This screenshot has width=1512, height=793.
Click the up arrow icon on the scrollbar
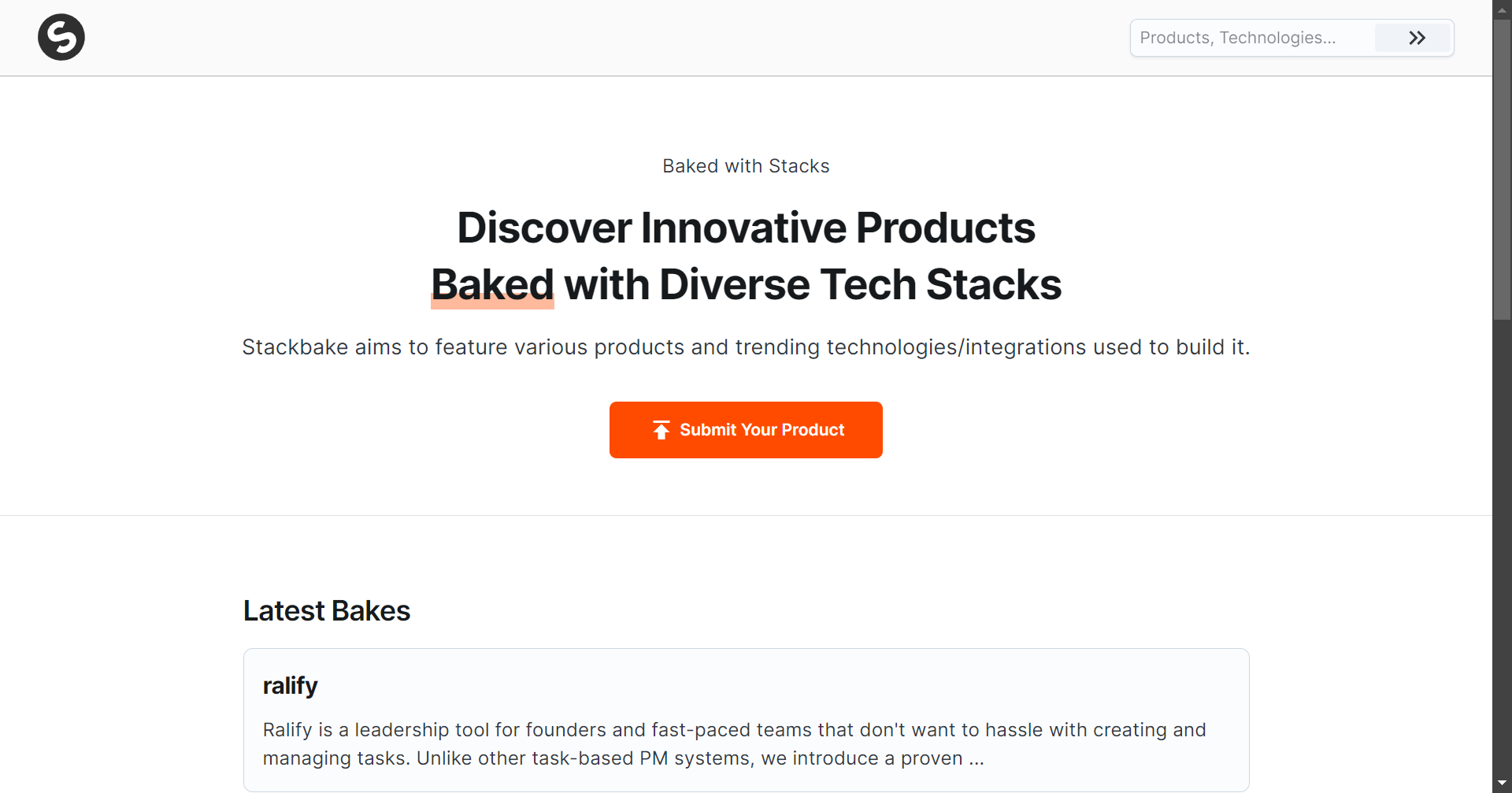coord(1502,9)
